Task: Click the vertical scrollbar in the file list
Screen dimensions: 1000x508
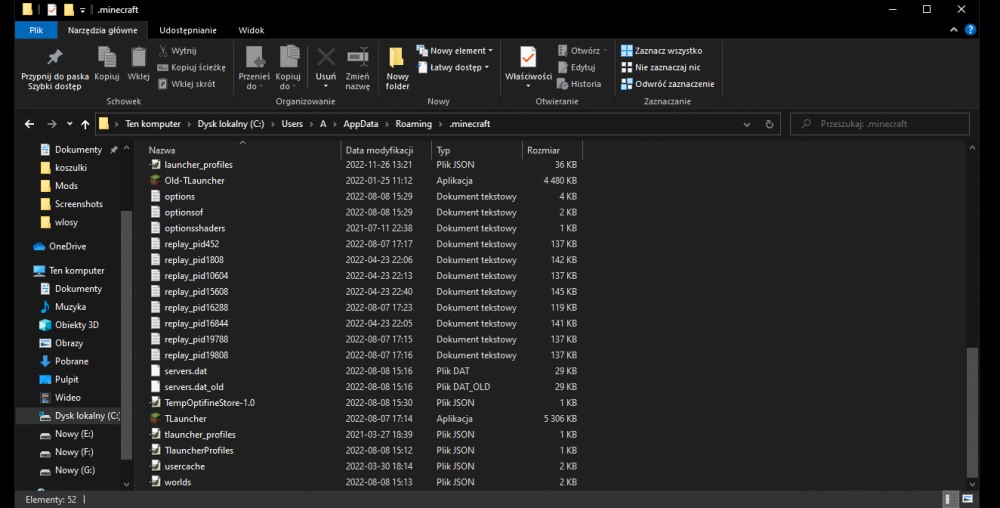Action: [972, 410]
